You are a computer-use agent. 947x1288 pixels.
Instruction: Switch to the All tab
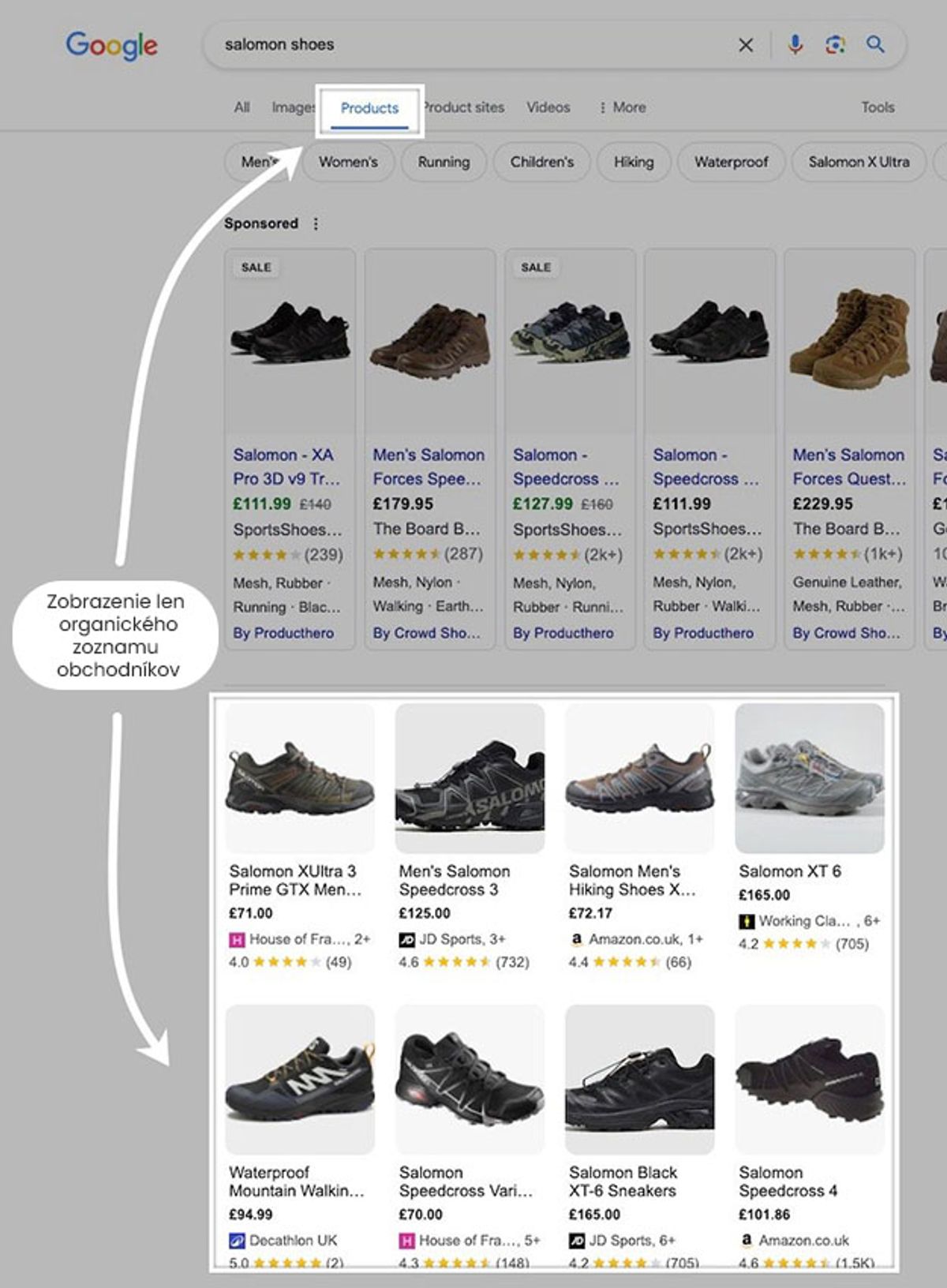(x=241, y=107)
